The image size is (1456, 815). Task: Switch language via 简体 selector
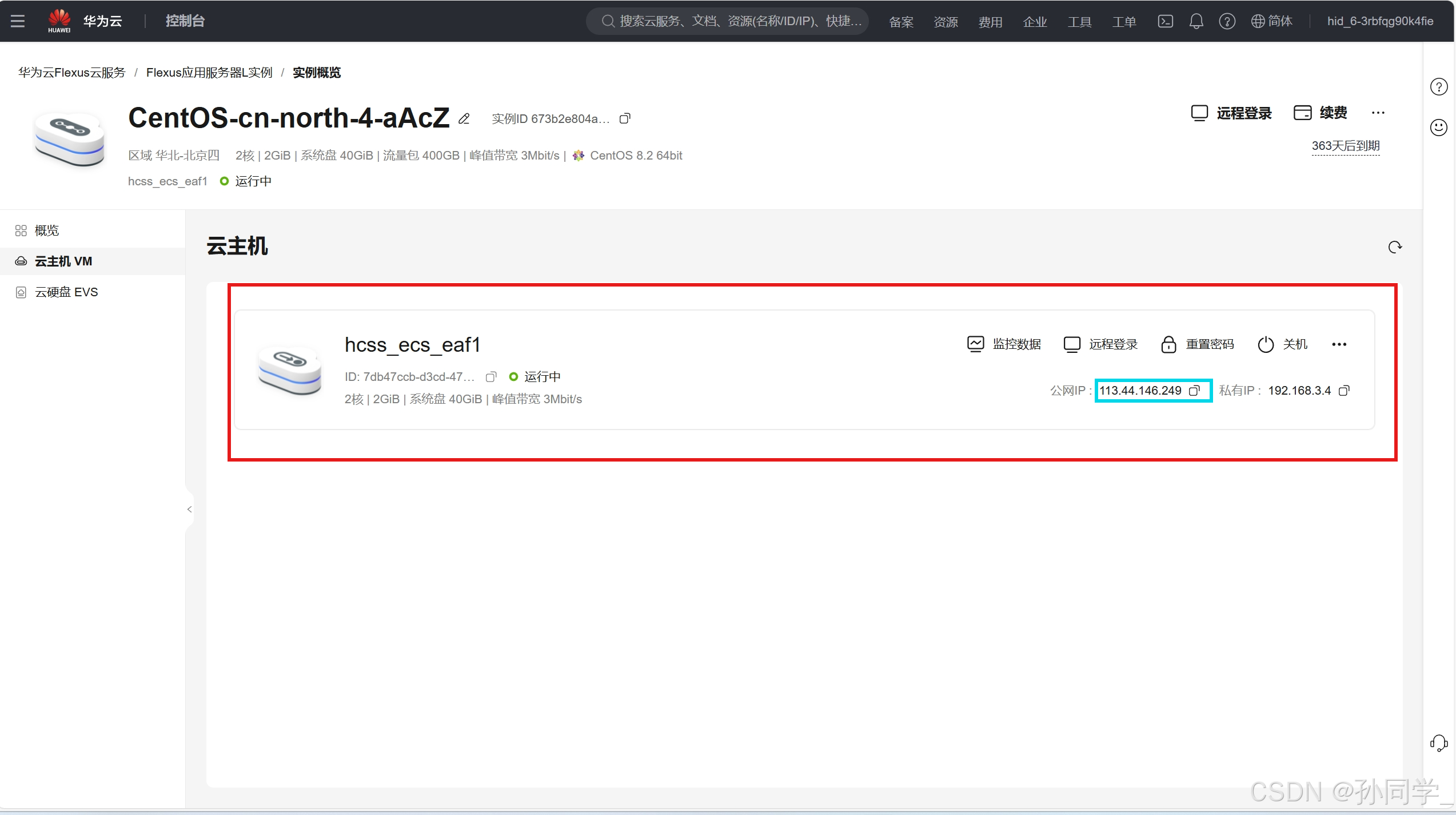[1271, 21]
